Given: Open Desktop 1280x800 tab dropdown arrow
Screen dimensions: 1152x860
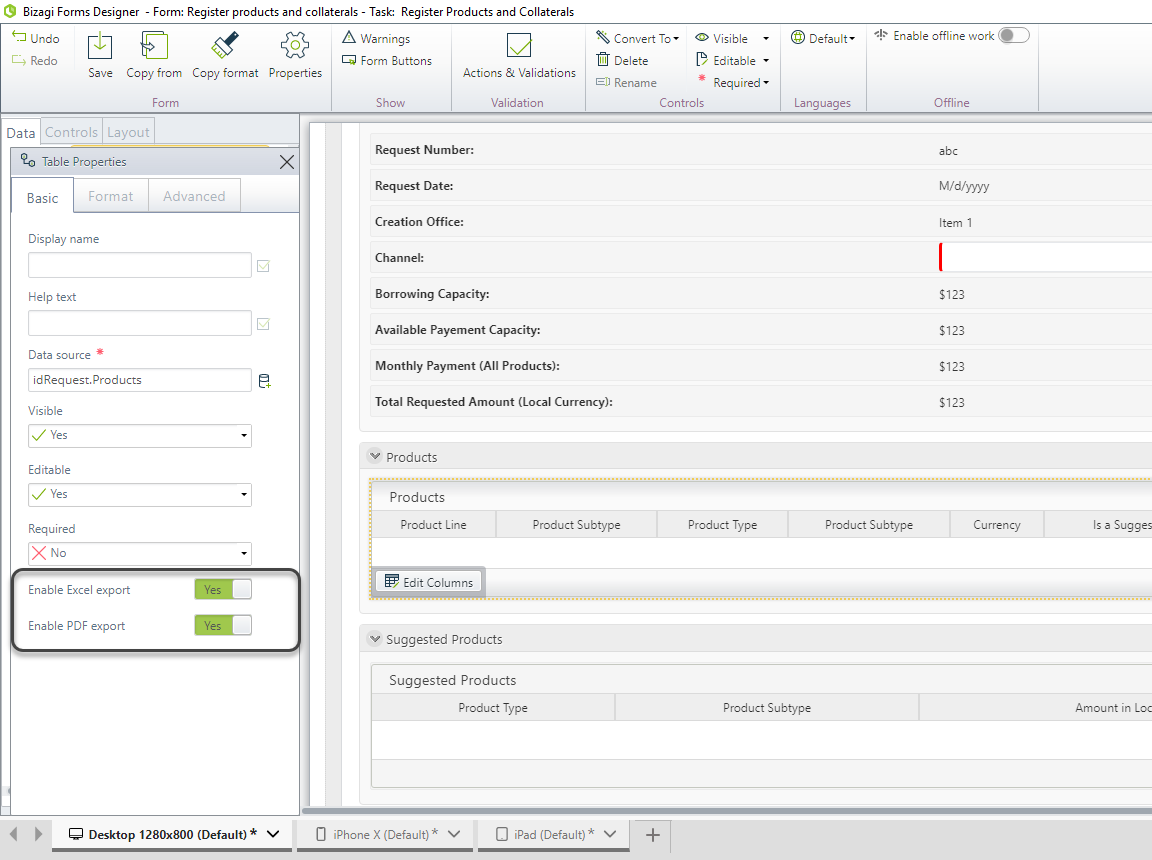Looking at the screenshot, I should tap(273, 834).
